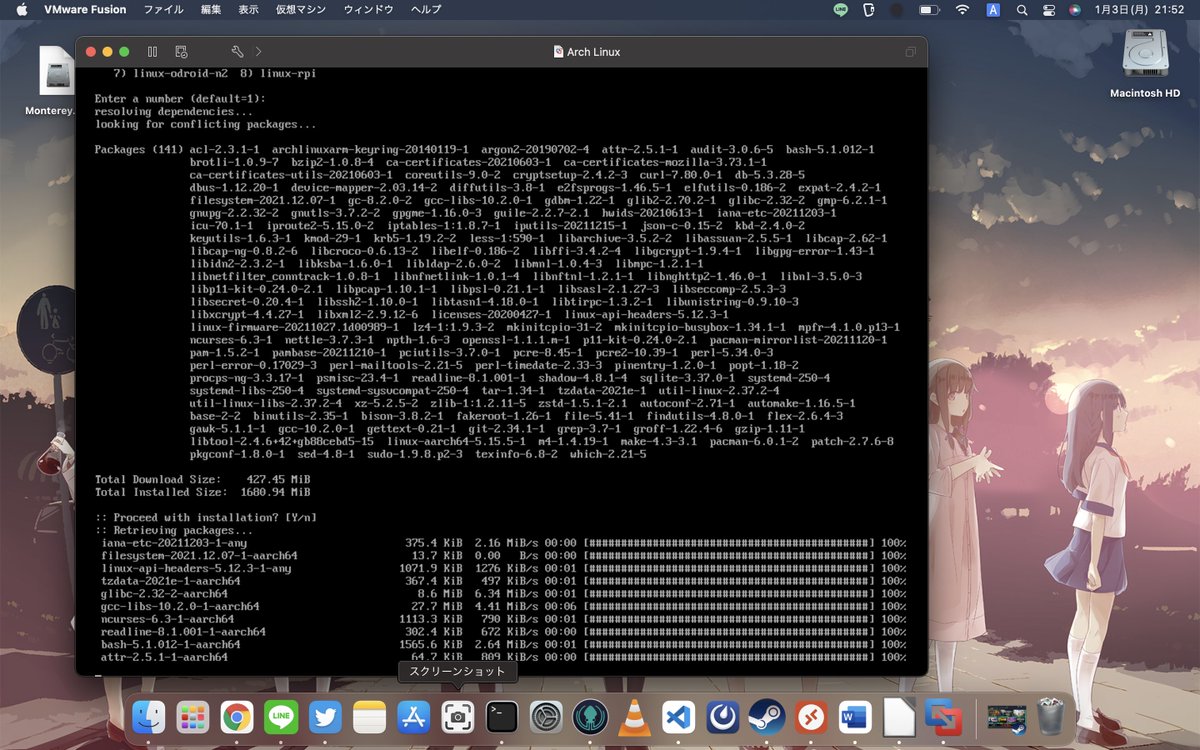
Task: Open the ヘルプ menu
Action: (x=426, y=10)
